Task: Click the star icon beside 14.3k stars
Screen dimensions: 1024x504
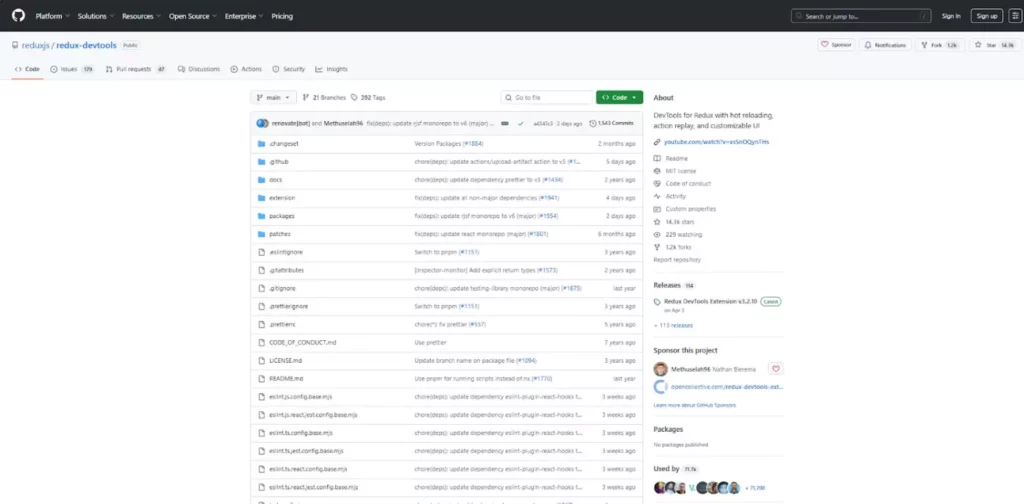Action: [658, 222]
